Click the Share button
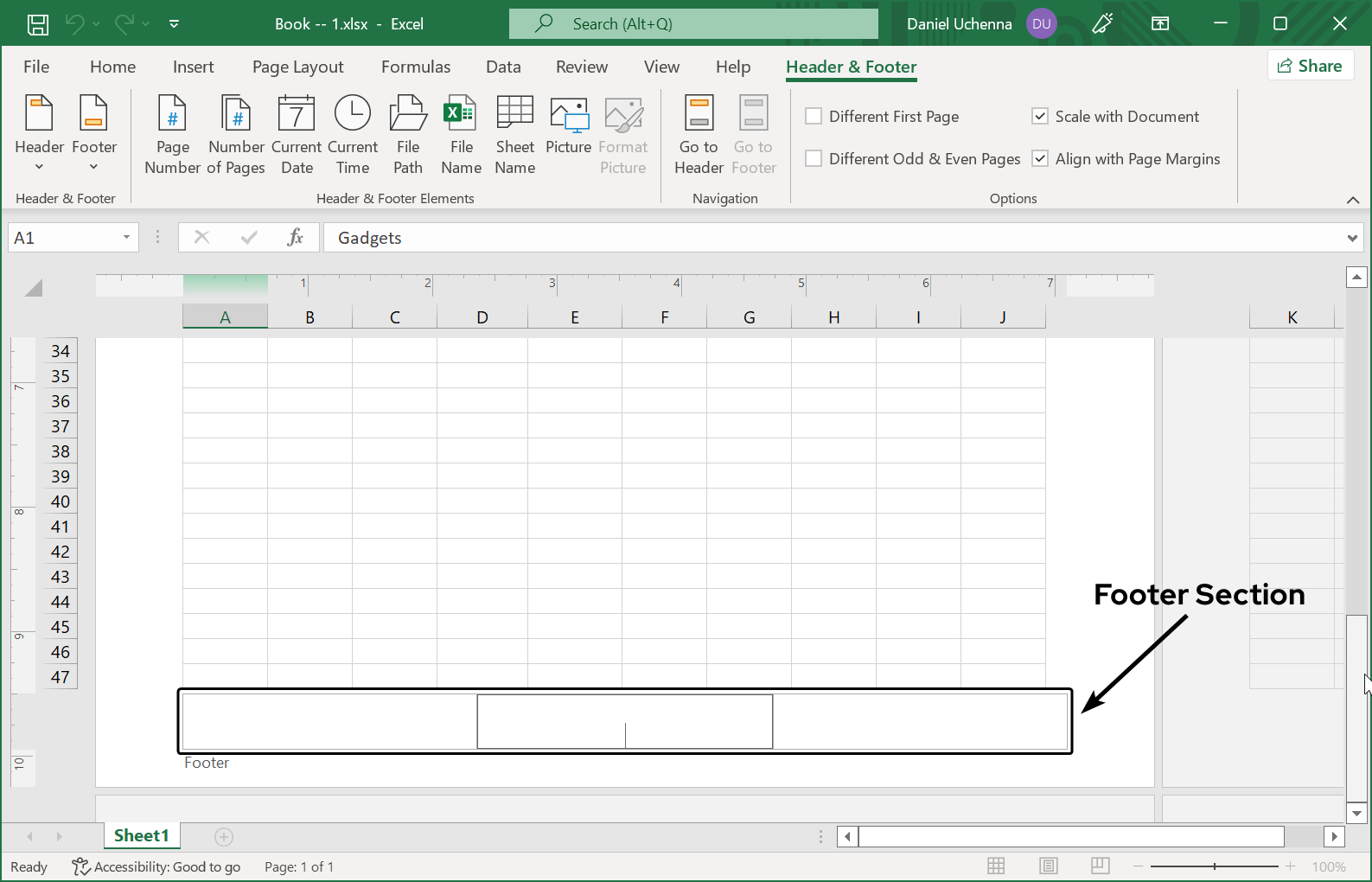Image resolution: width=1372 pixels, height=882 pixels. point(1310,66)
